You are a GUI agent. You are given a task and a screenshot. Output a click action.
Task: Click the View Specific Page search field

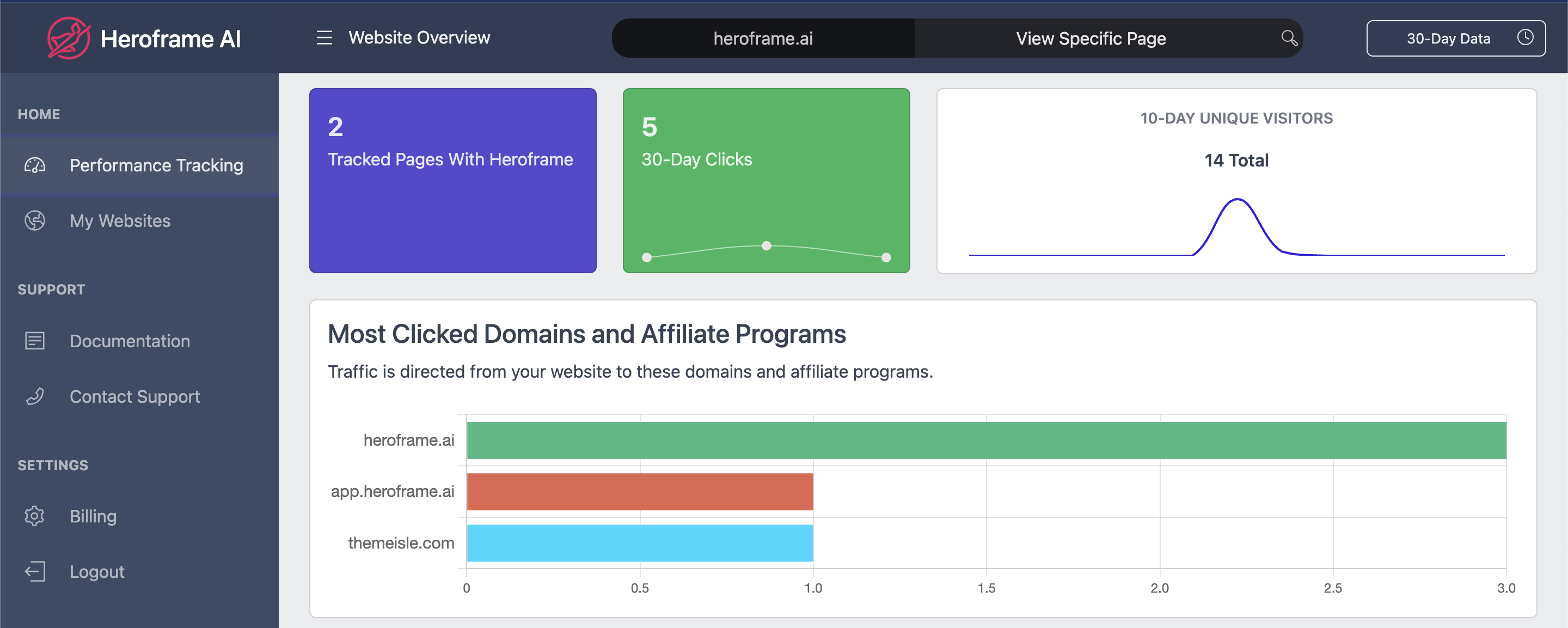pos(1108,38)
